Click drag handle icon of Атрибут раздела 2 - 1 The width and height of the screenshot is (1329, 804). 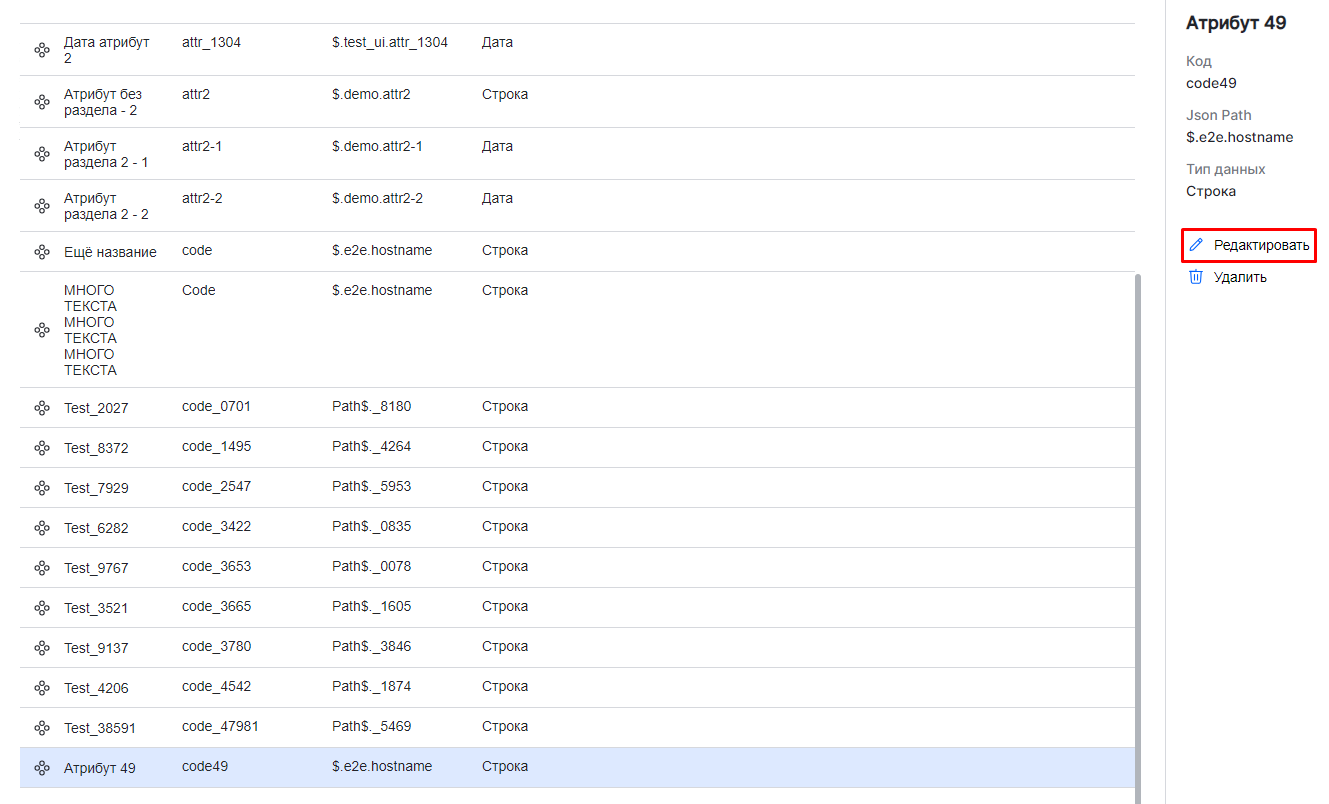42,154
